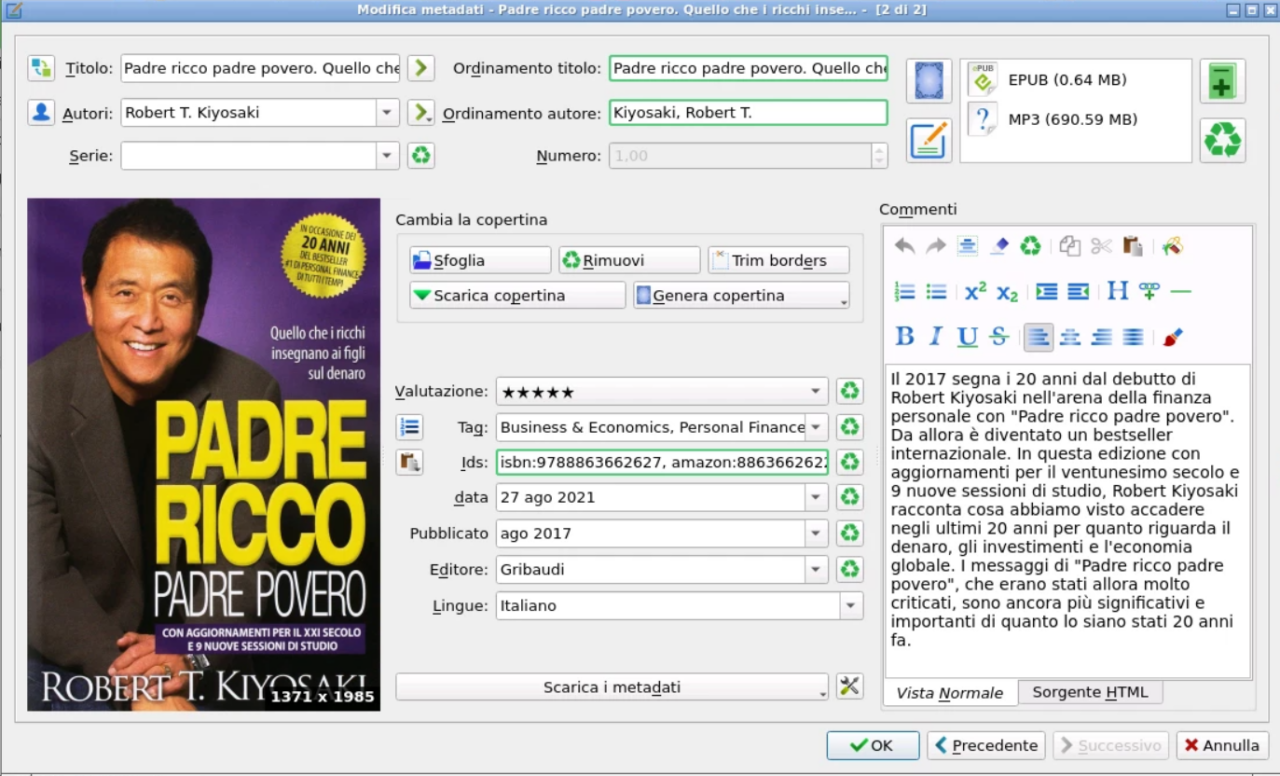Expand the Serie dropdown list
1280x776 pixels.
point(387,156)
